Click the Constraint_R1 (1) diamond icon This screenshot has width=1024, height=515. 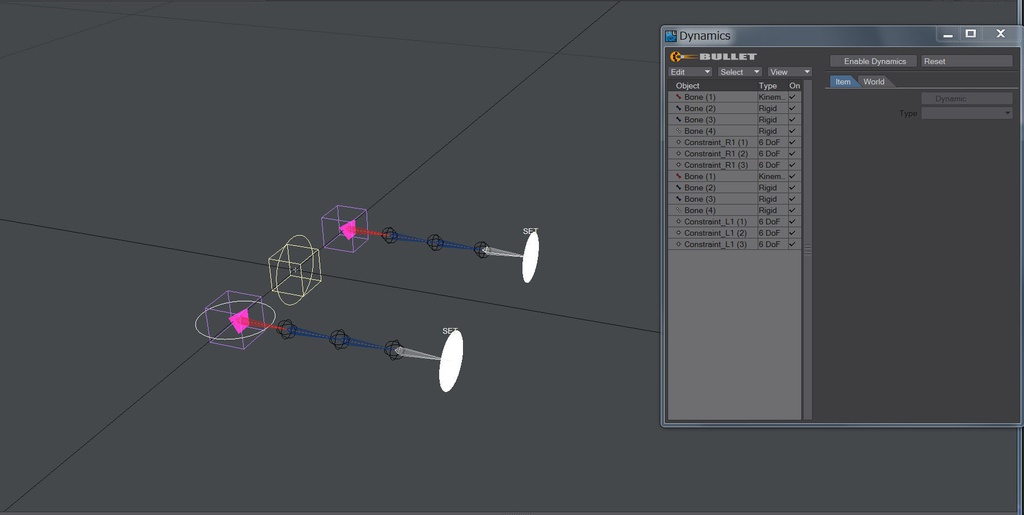click(x=679, y=142)
